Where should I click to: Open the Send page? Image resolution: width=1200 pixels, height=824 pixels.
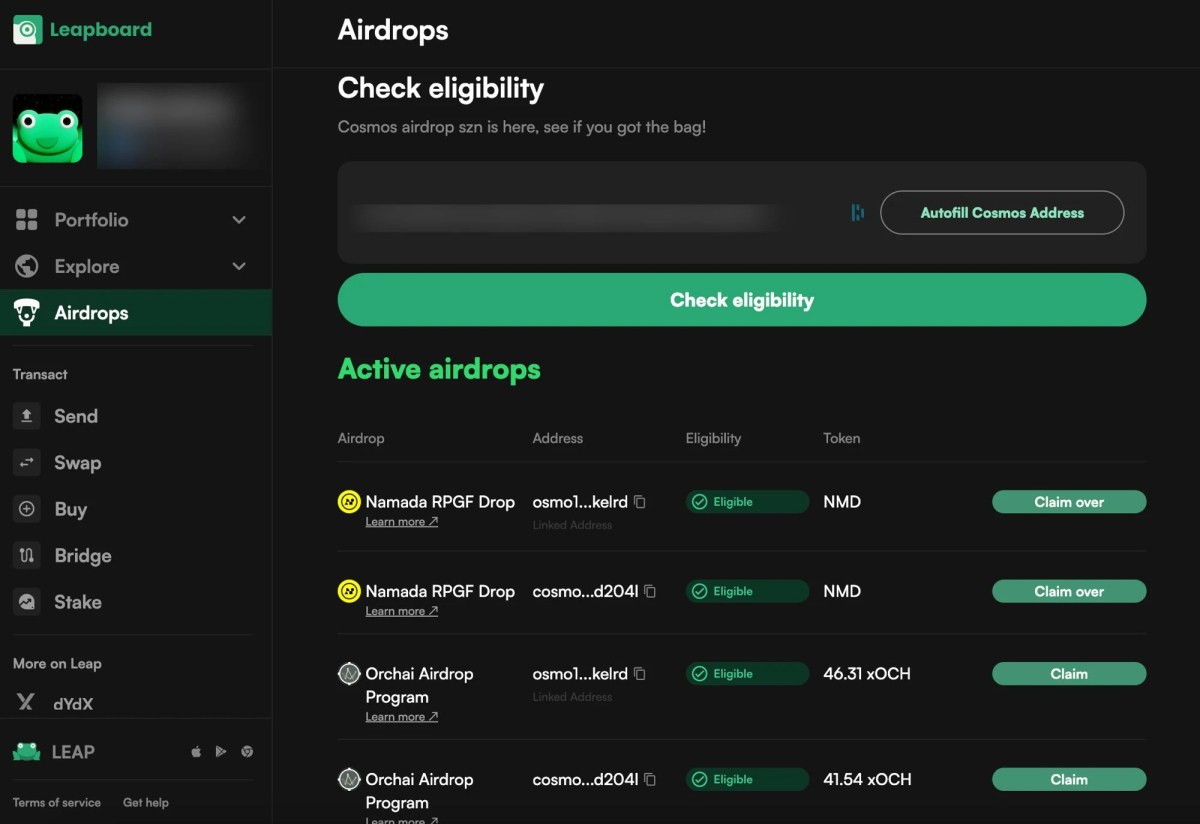(76, 416)
